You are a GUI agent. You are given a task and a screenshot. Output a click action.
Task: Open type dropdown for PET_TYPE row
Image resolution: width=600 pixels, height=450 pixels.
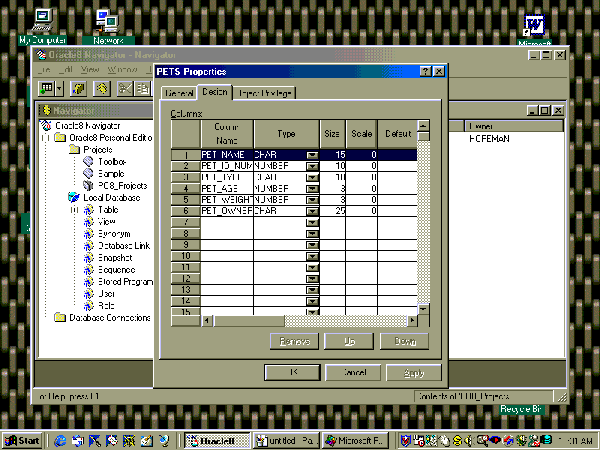click(313, 177)
